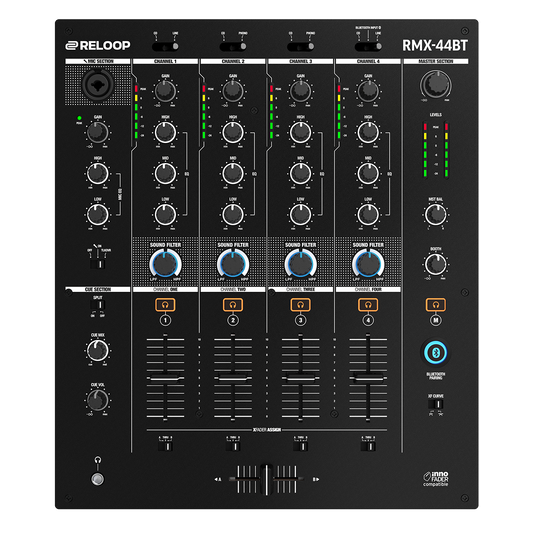Click the Channel 4 Gain knob
533x533 pixels.
368,91
